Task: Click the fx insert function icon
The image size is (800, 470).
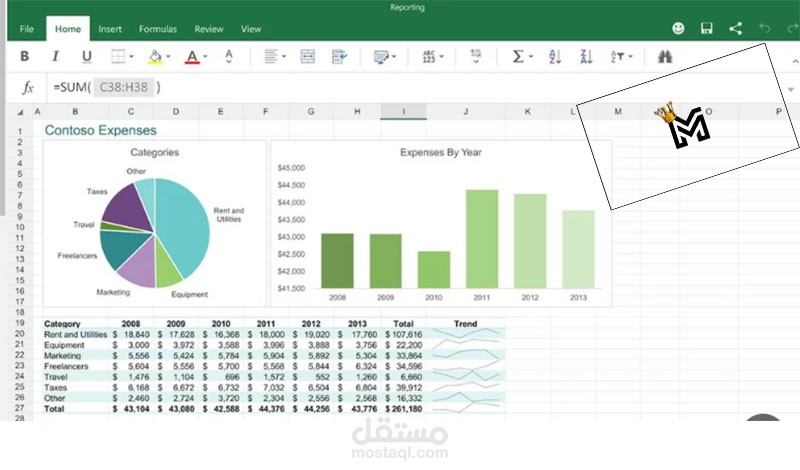Action: (x=28, y=88)
